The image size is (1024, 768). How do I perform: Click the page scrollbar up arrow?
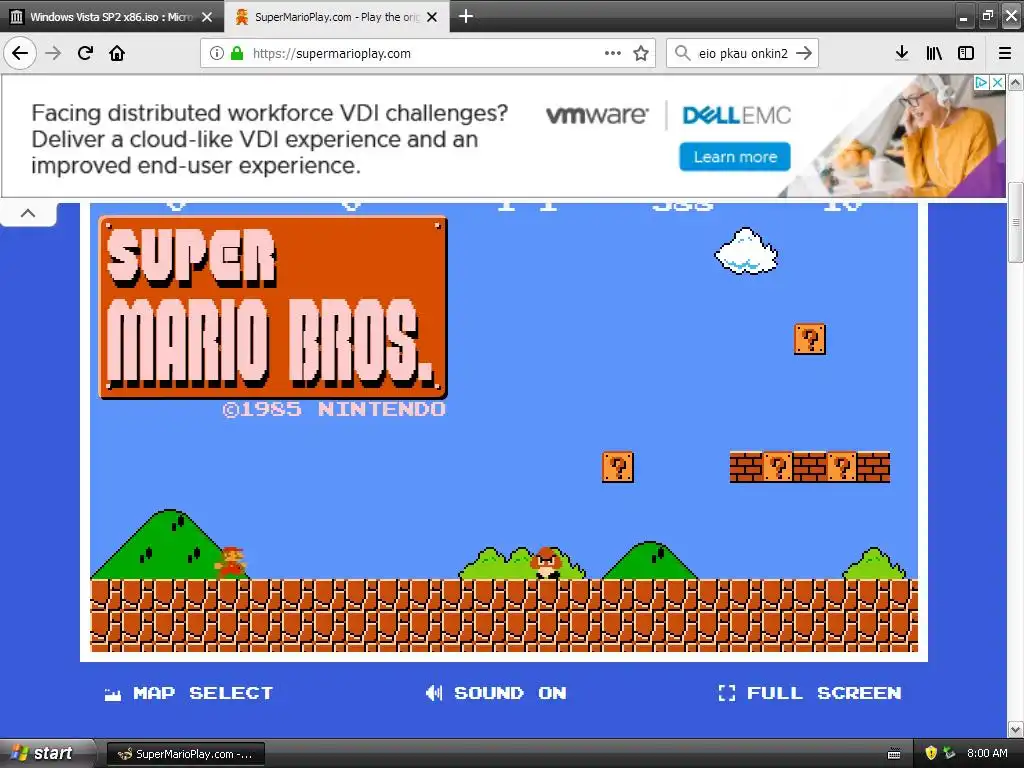[1016, 82]
